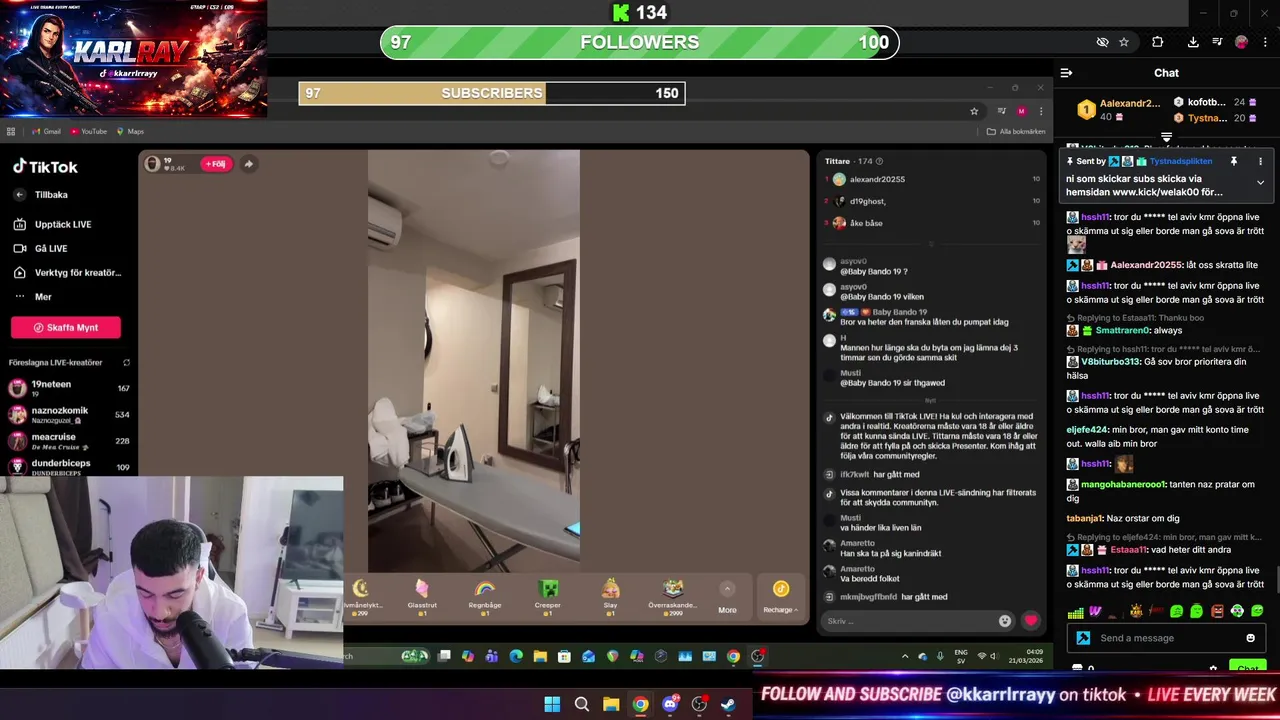
Task: Collapse the top viewers list handle
Action: (x=931, y=244)
